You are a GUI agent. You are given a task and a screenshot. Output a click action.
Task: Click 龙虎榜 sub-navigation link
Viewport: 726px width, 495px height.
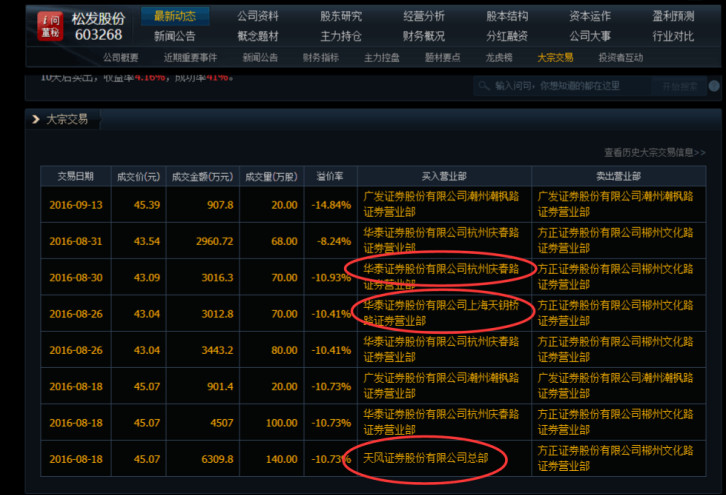[x=500, y=57]
